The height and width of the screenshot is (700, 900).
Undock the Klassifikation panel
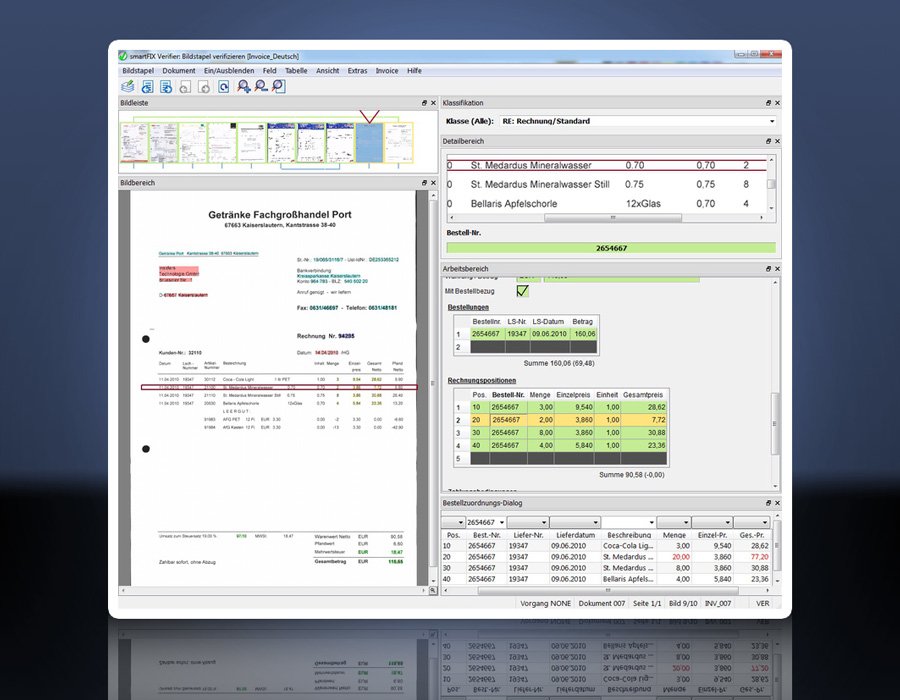(x=768, y=103)
